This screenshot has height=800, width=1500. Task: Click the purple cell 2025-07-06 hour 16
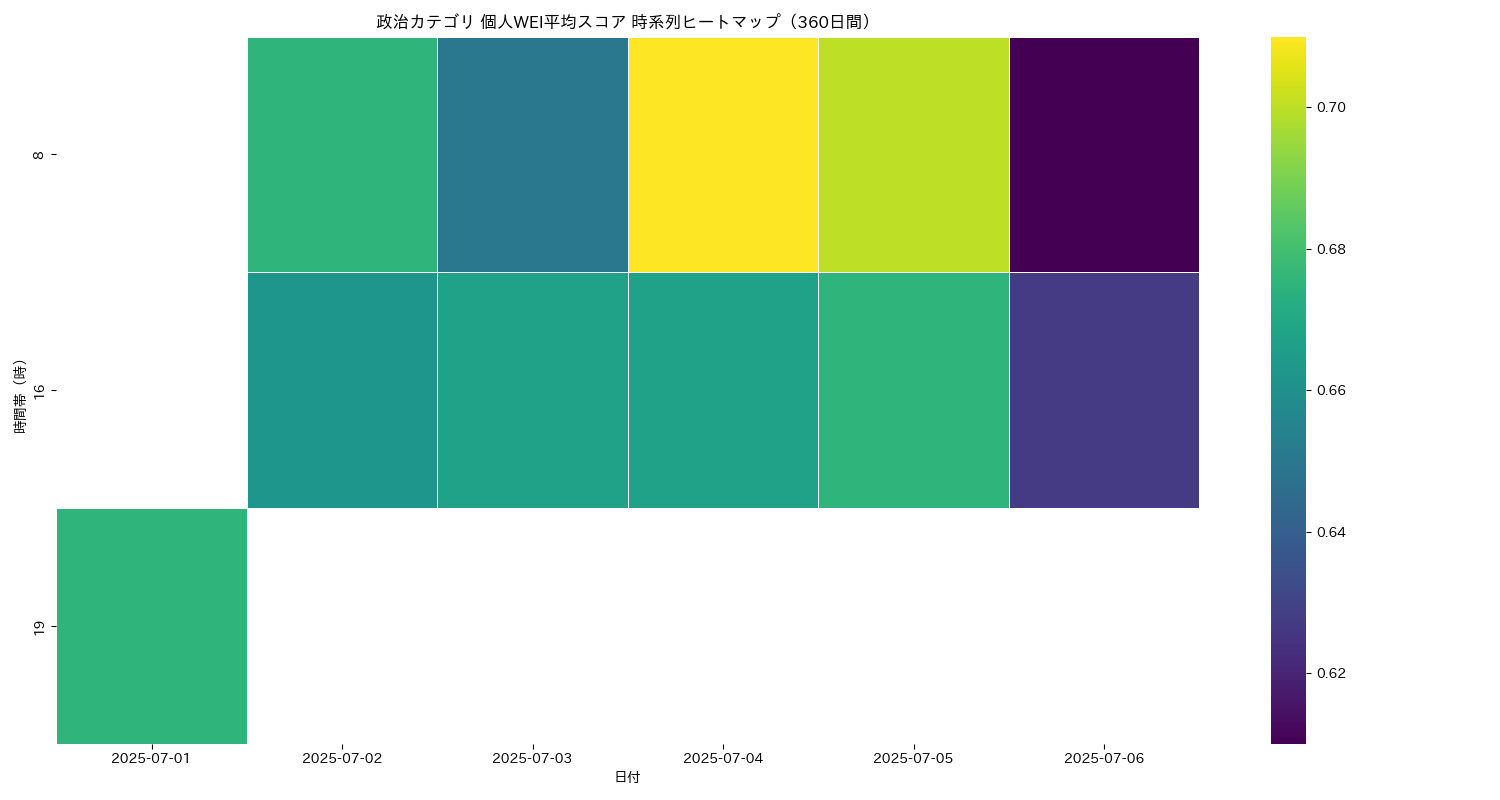pyautogui.click(x=1104, y=390)
